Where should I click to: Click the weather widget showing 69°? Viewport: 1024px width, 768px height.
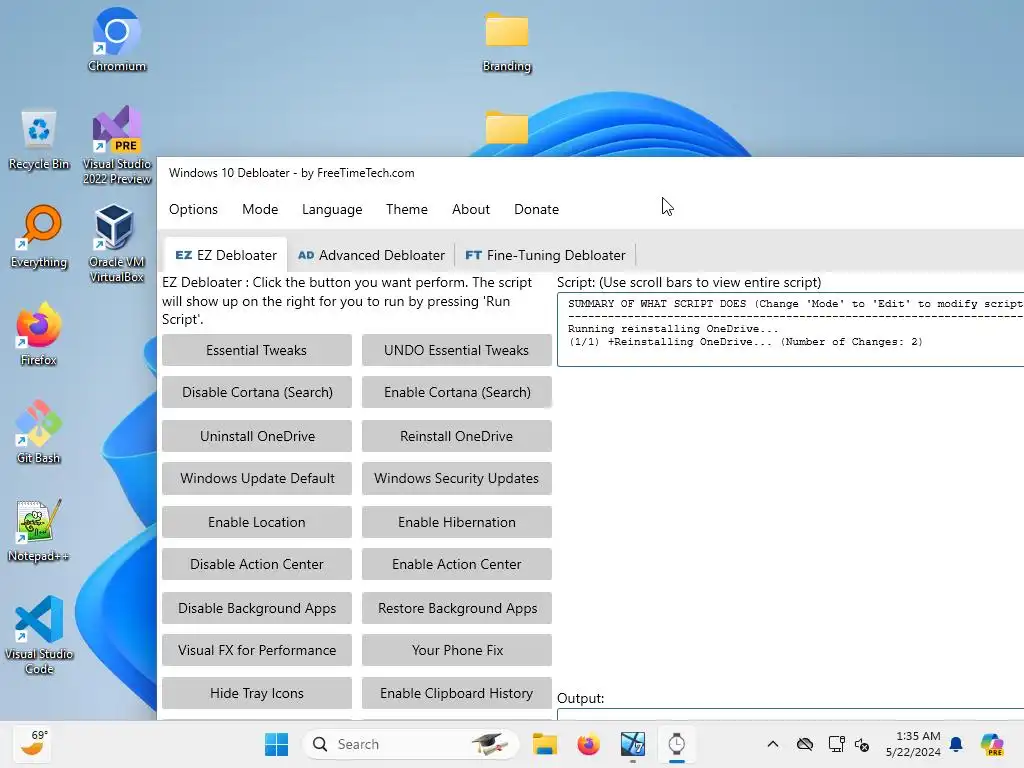33,743
